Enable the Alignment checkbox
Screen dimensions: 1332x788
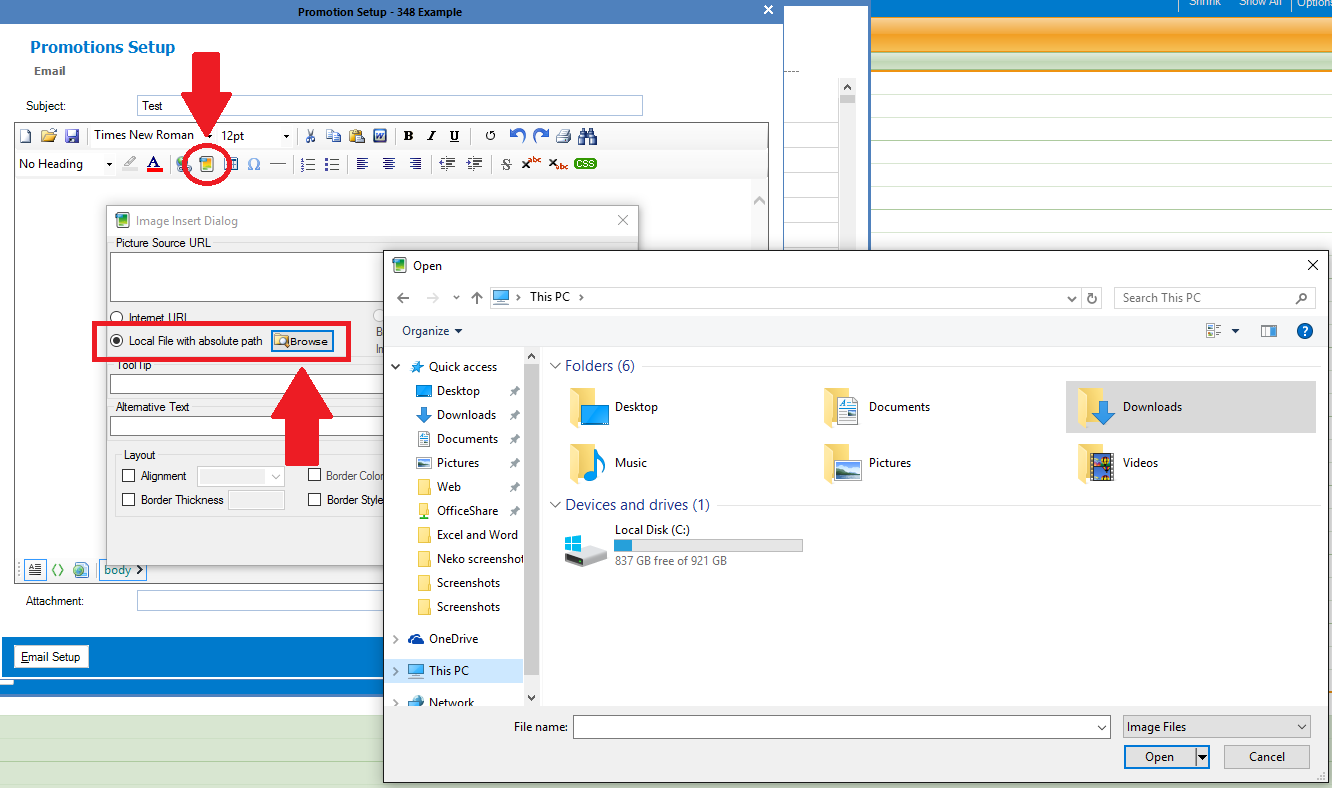pos(128,476)
